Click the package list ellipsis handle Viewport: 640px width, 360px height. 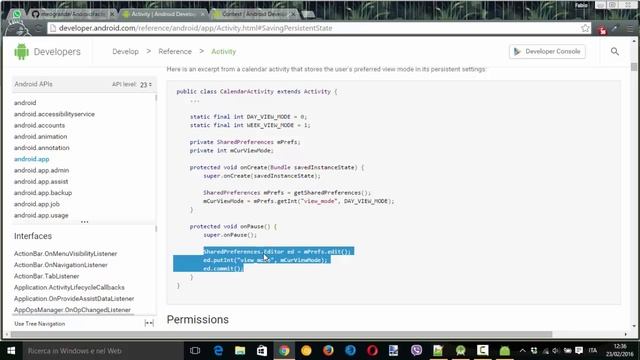point(84,222)
